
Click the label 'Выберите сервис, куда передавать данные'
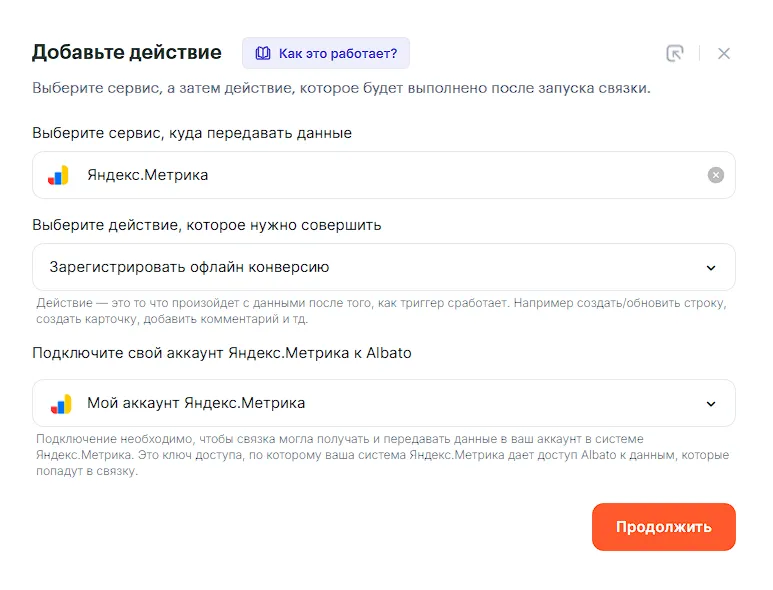coord(192,132)
